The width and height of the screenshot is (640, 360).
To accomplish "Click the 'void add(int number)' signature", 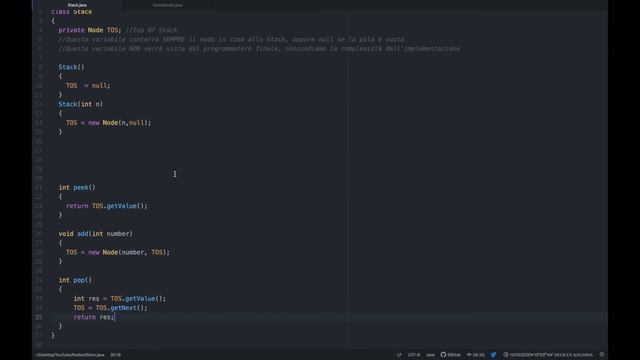I will pos(96,233).
